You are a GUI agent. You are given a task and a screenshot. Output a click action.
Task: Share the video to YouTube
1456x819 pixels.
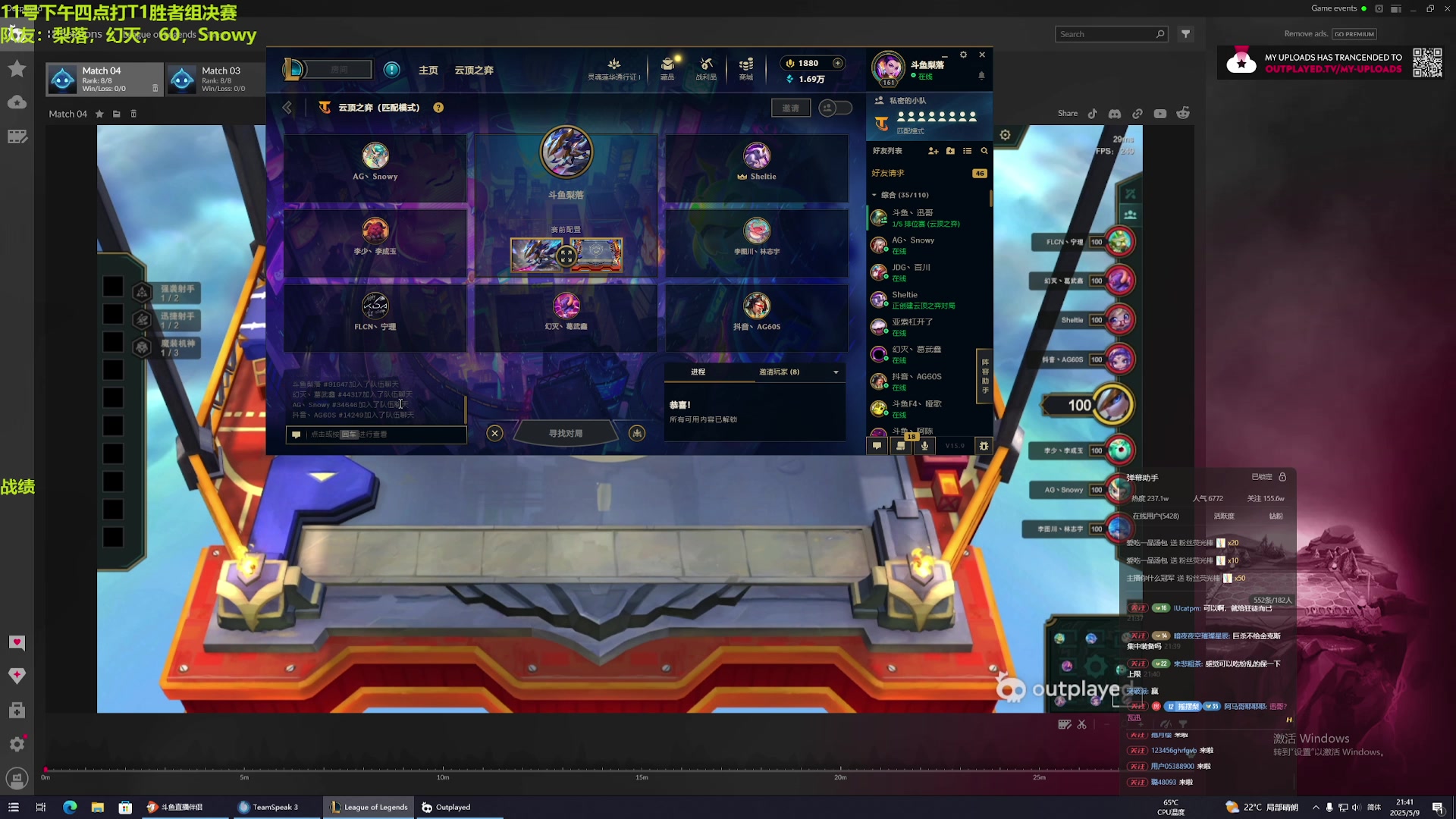pos(1160,114)
